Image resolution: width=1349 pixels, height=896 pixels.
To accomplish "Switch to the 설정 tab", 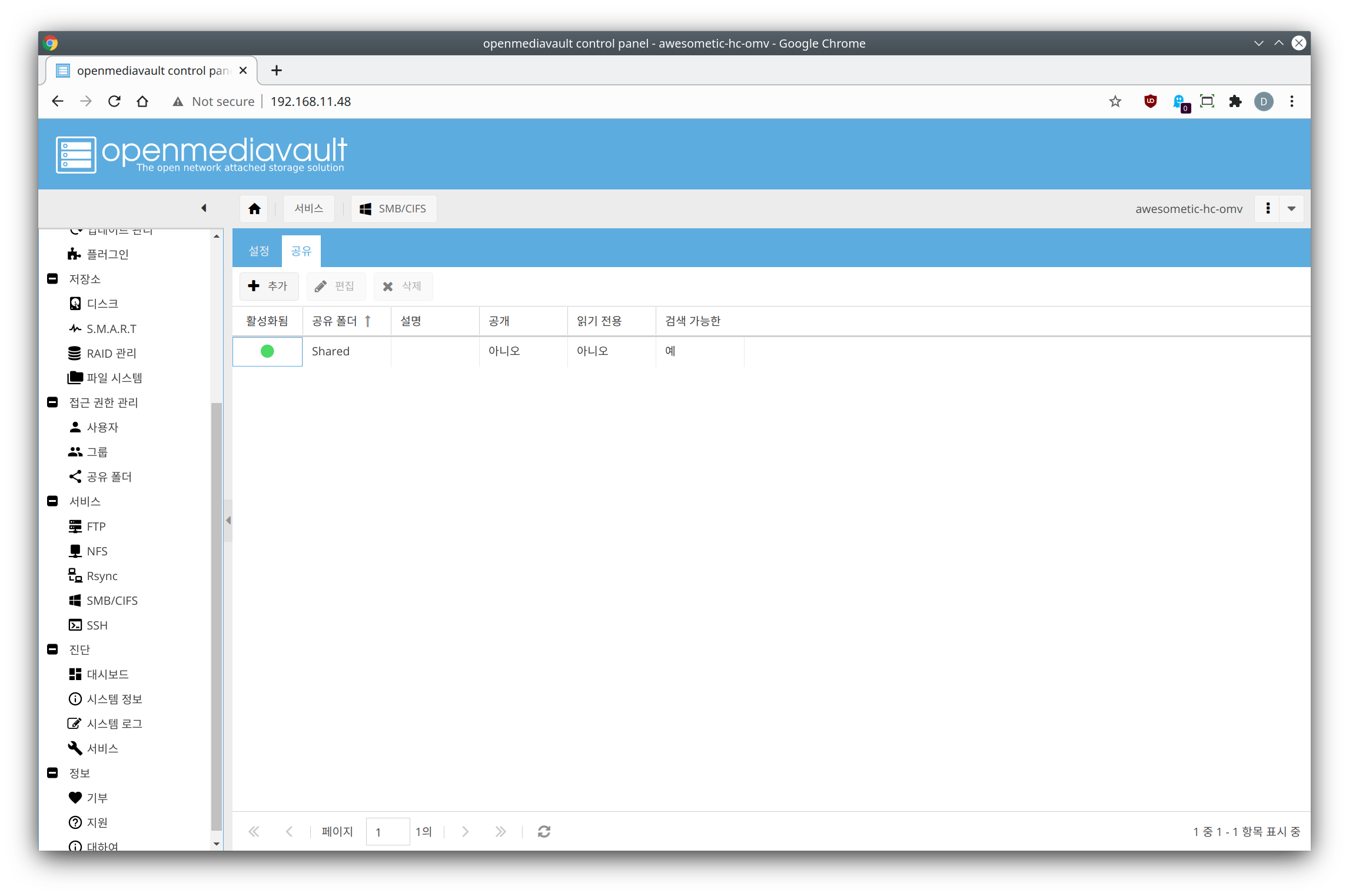I will coord(258,251).
